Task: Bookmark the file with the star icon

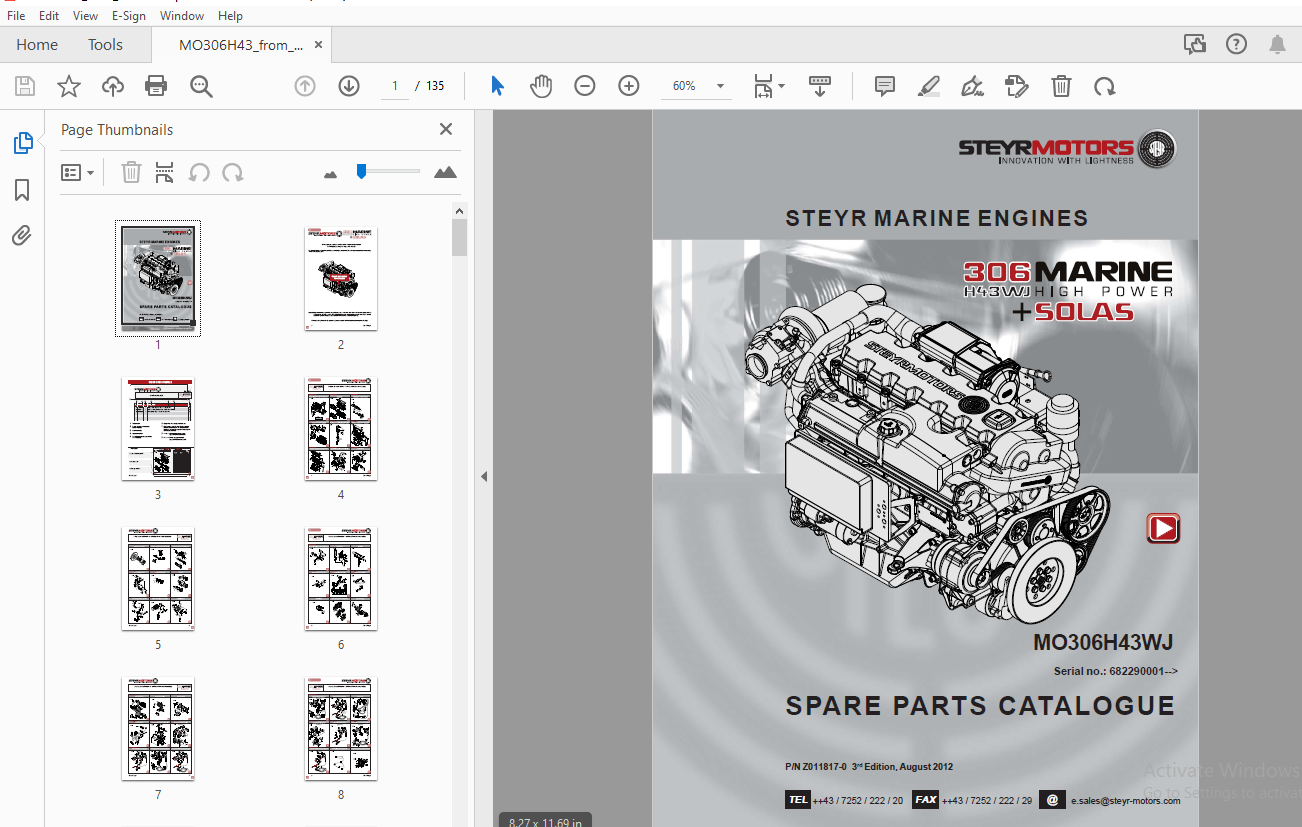Action: [68, 86]
